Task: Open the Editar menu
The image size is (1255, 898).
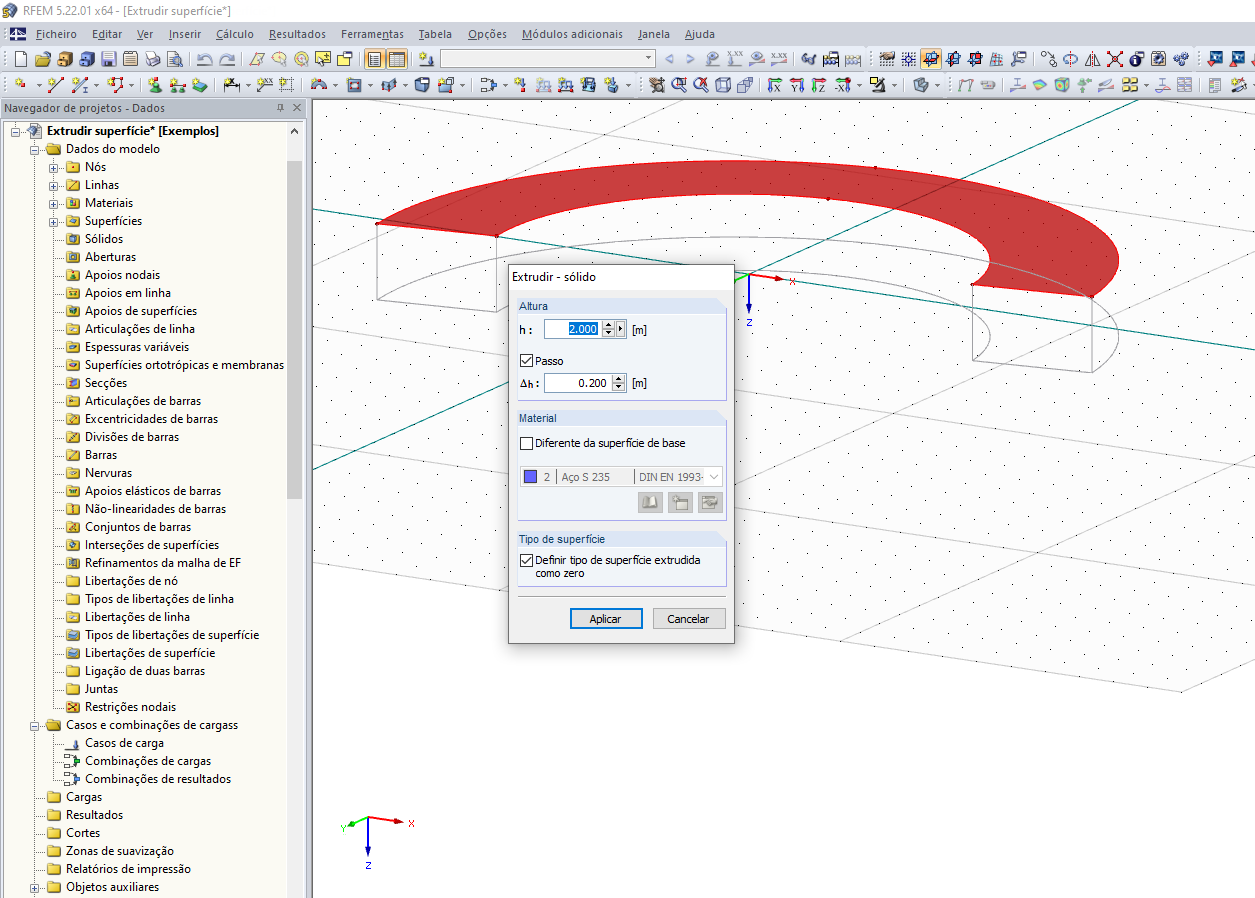Action: point(107,34)
